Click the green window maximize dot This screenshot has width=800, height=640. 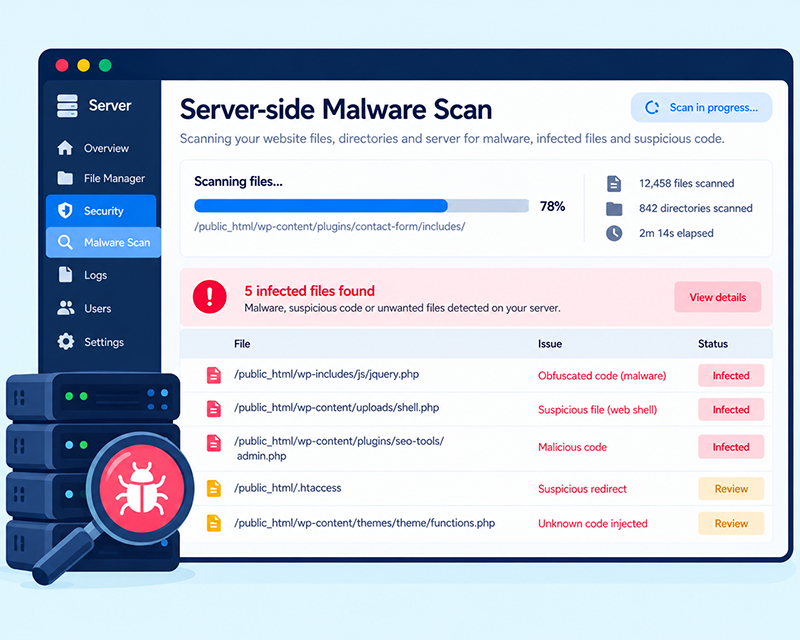105,65
